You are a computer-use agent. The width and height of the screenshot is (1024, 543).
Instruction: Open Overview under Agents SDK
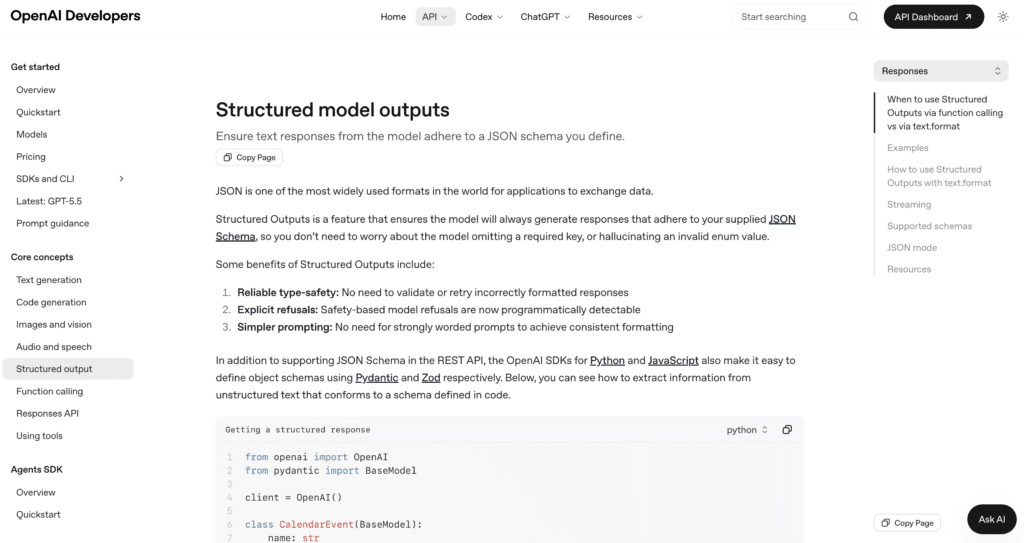(x=36, y=493)
